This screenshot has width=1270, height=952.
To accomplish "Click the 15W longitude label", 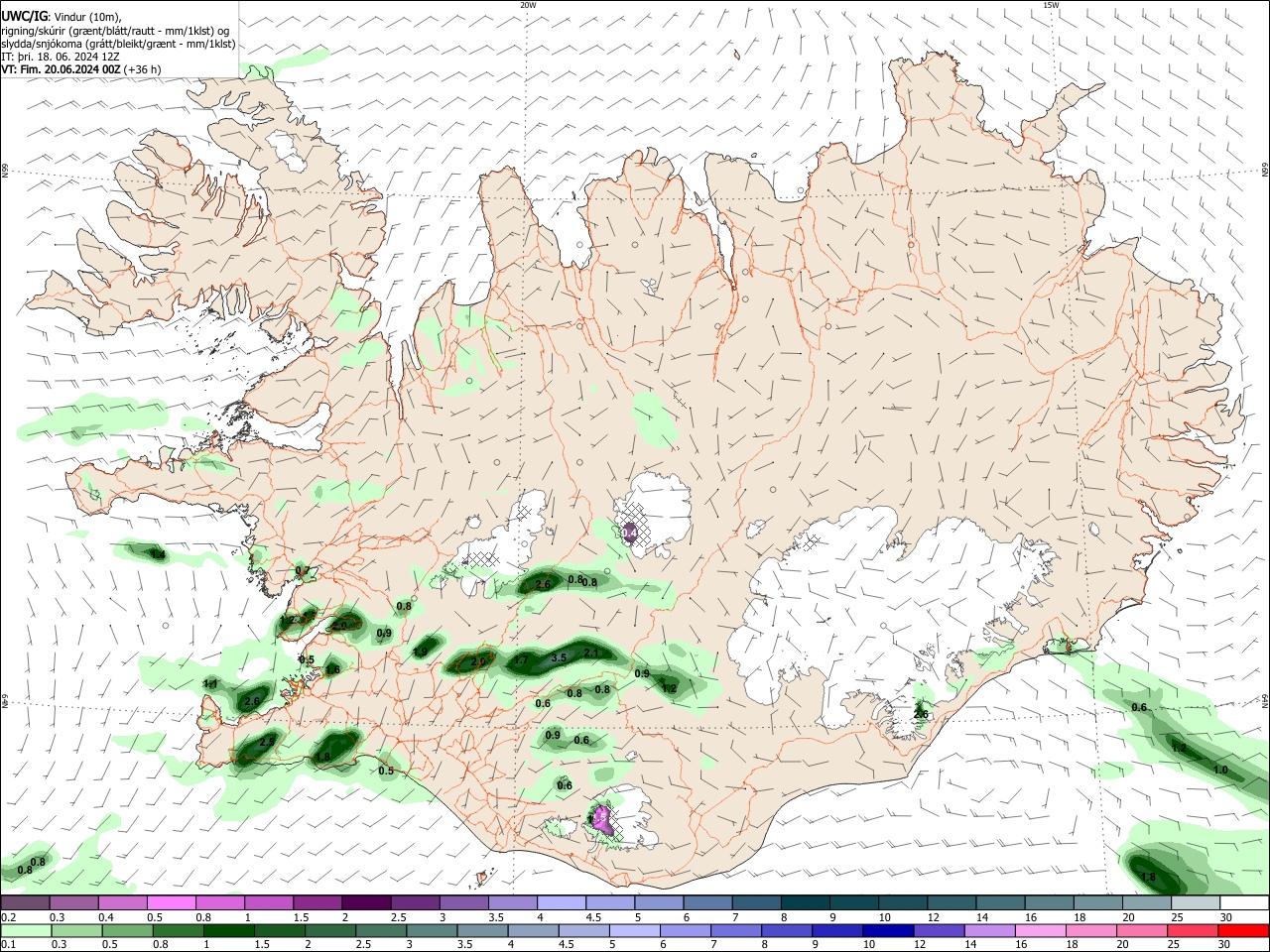I will [1051, 5].
